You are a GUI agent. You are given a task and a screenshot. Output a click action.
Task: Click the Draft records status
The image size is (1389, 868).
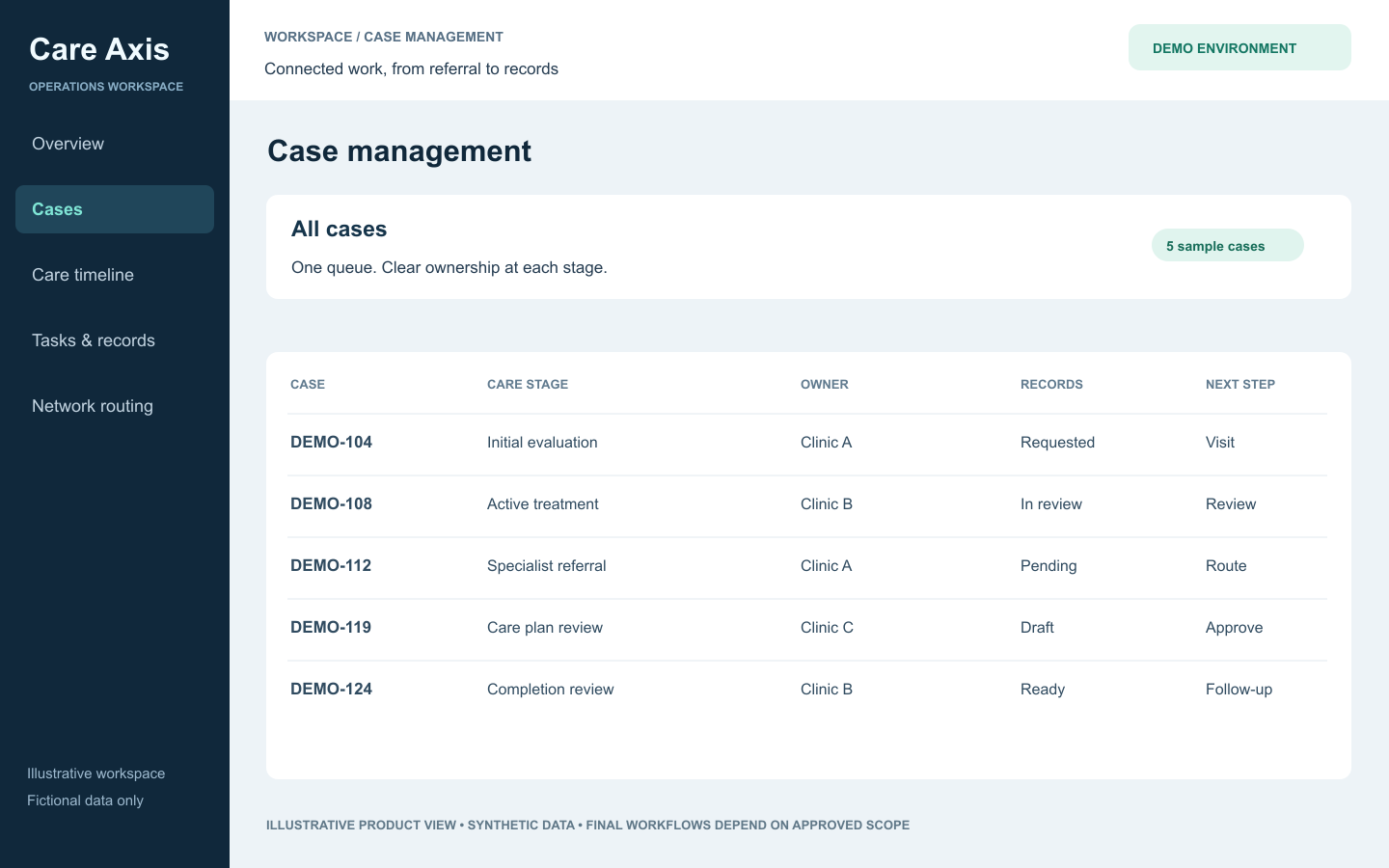pos(1037,627)
